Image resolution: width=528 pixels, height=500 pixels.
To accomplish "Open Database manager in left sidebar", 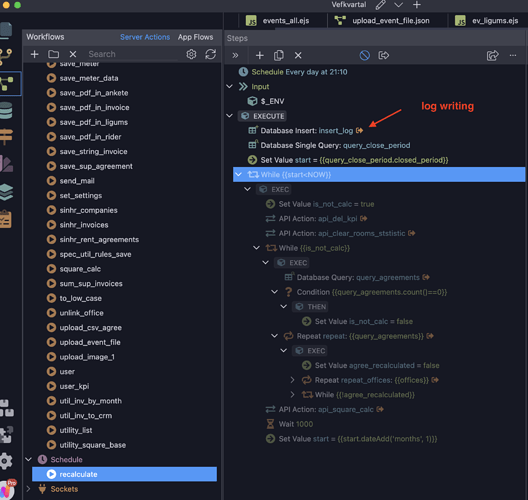I will point(6,110).
